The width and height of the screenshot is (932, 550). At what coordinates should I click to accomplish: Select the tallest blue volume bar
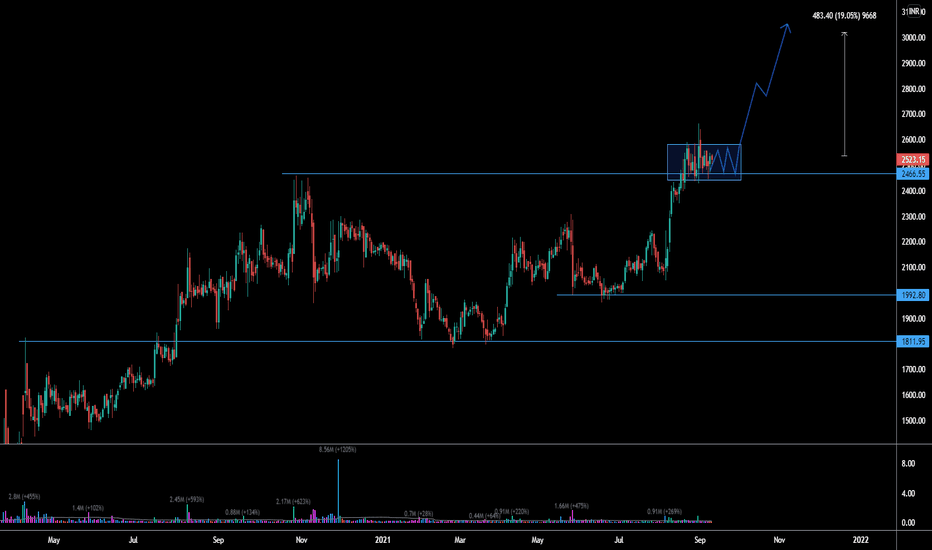[x=338, y=491]
